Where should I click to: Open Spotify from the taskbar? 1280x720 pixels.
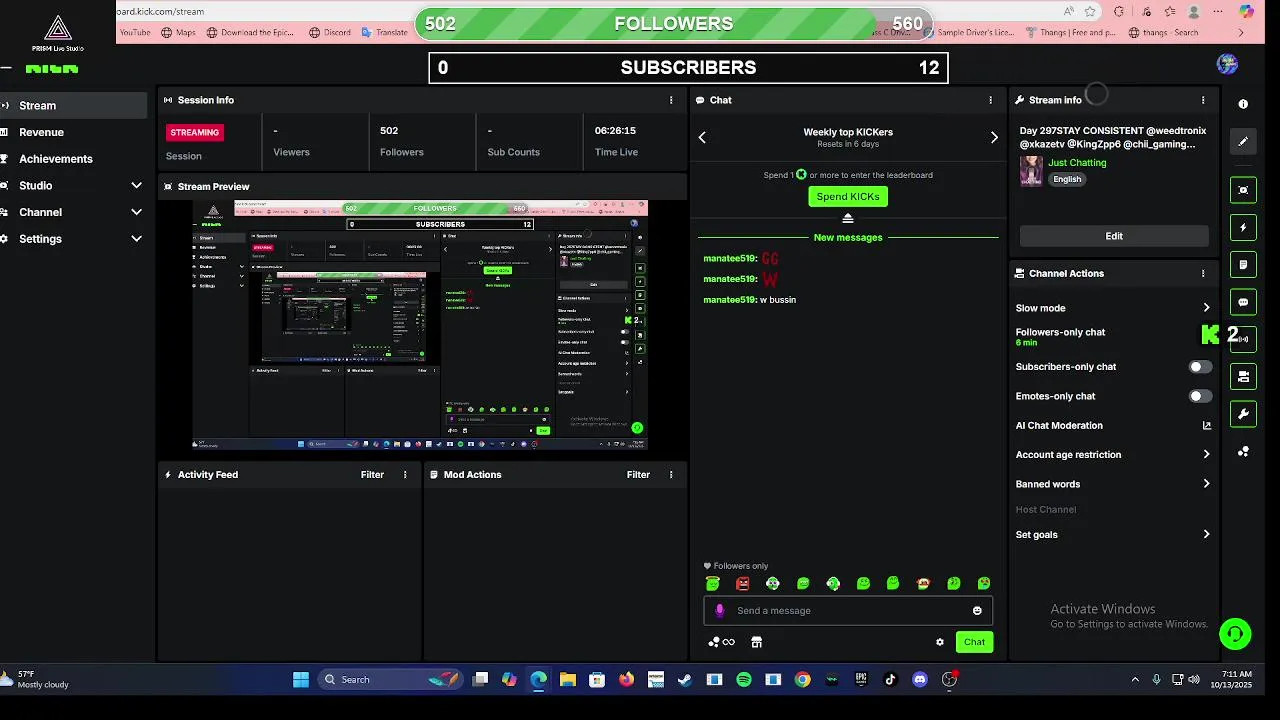744,680
